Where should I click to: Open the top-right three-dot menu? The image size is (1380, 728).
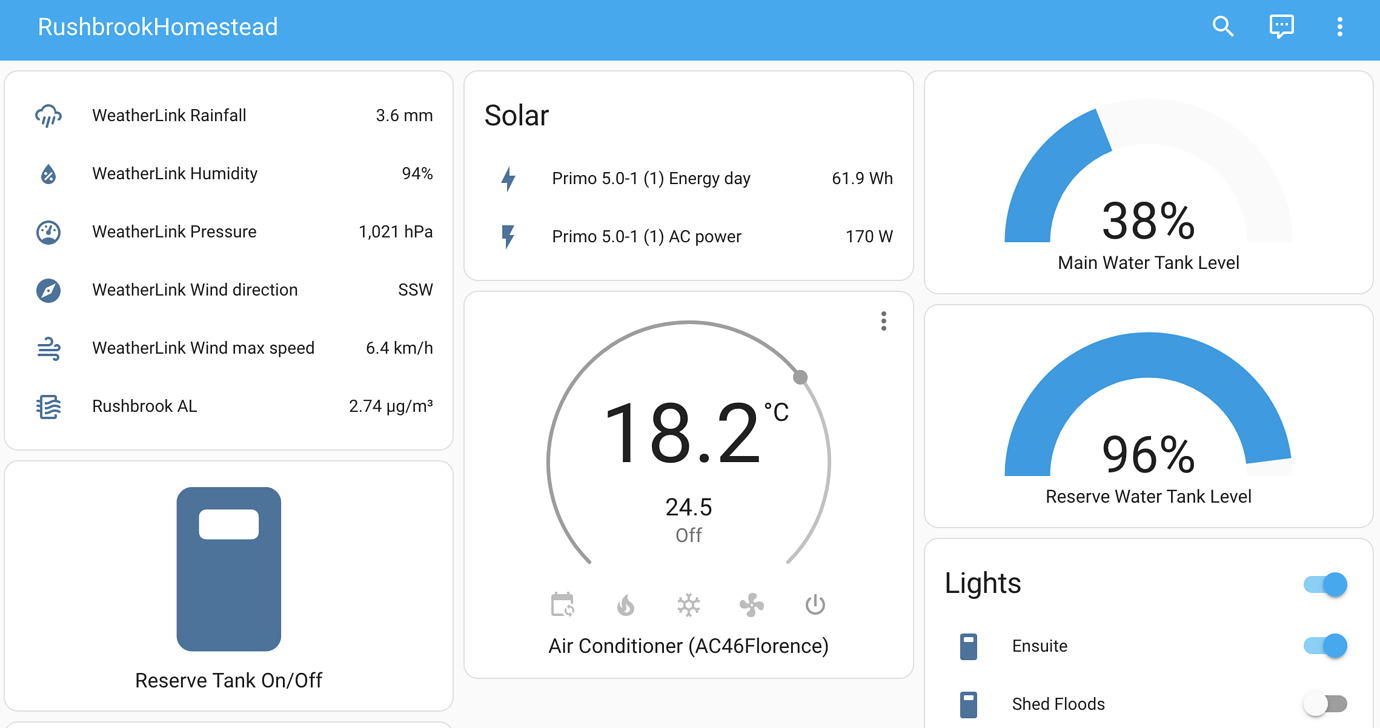(1340, 27)
